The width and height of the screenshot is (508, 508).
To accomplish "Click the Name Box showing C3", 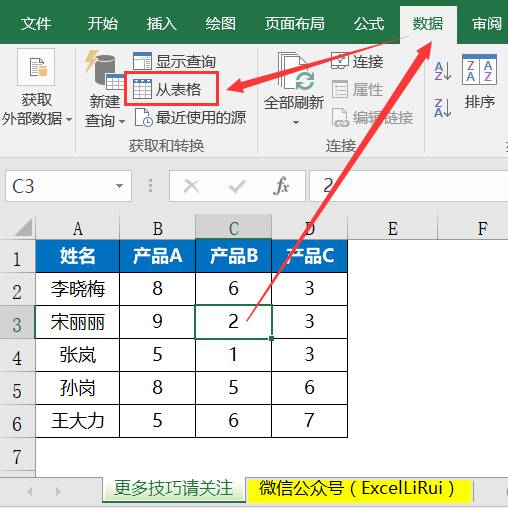I will 68,186.
